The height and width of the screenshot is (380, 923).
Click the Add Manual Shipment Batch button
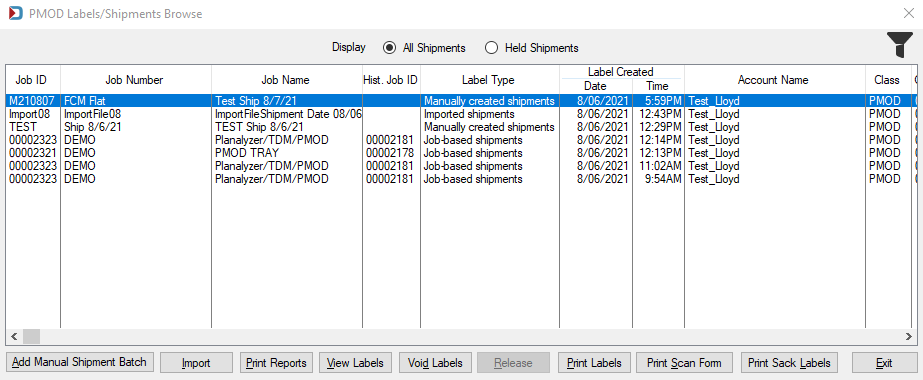coord(79,362)
